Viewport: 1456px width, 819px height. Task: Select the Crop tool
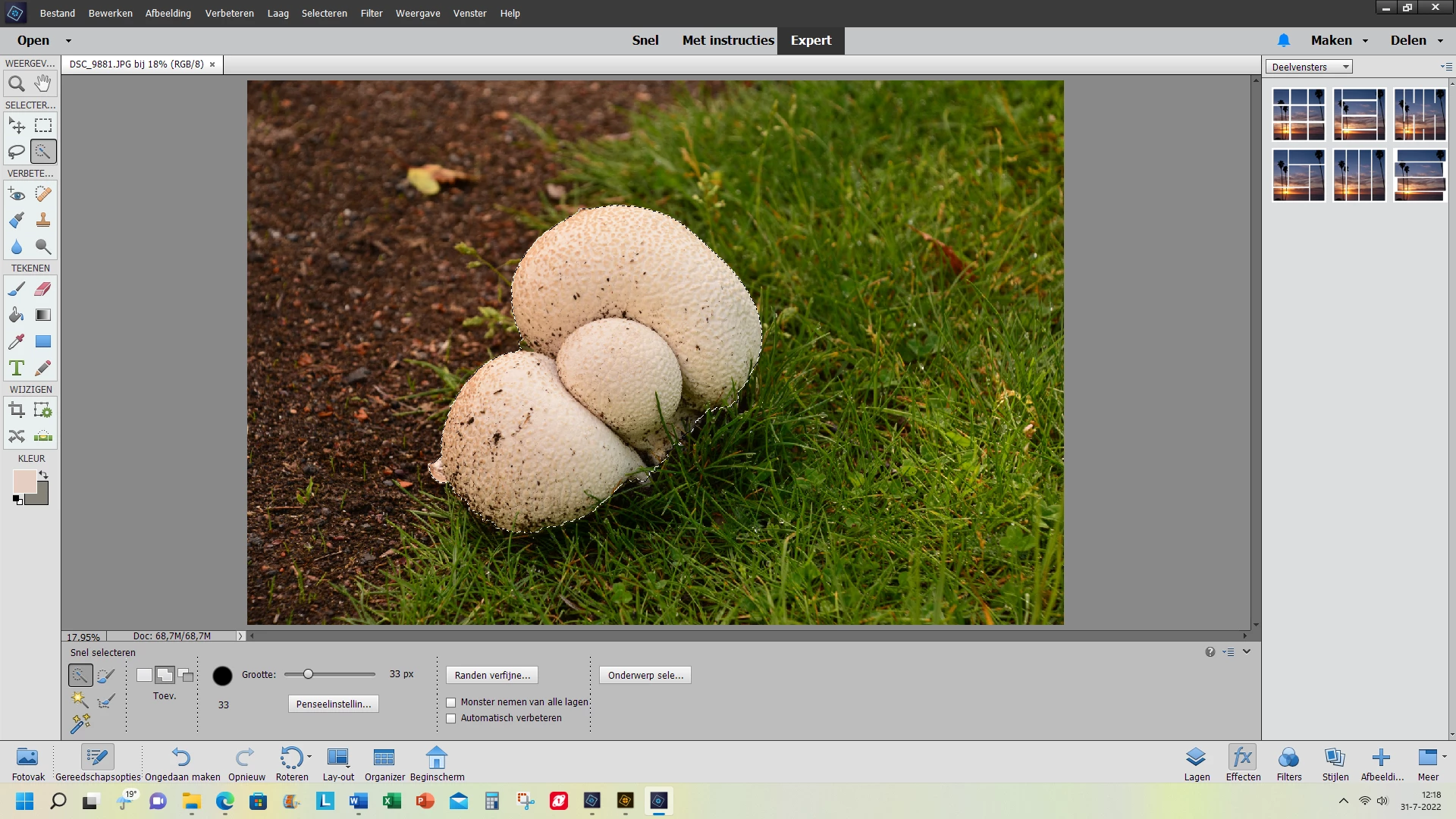pyautogui.click(x=16, y=410)
